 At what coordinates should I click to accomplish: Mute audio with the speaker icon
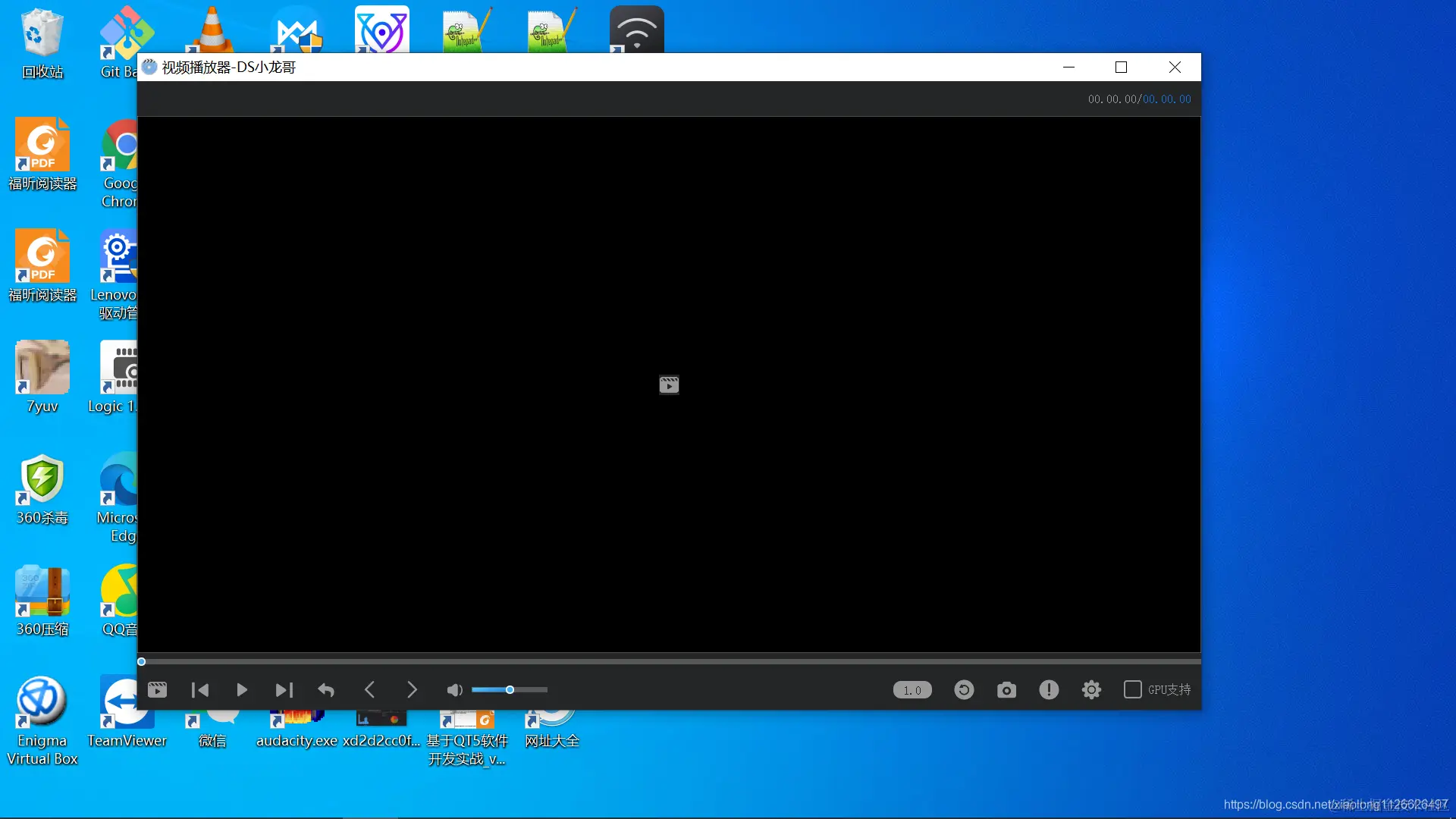454,689
